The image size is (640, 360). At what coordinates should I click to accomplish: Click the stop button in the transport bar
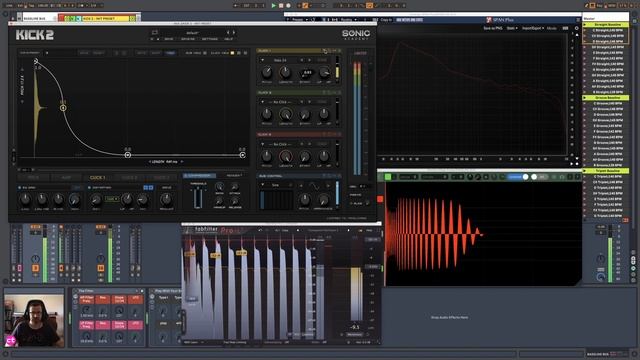click(x=281, y=6)
